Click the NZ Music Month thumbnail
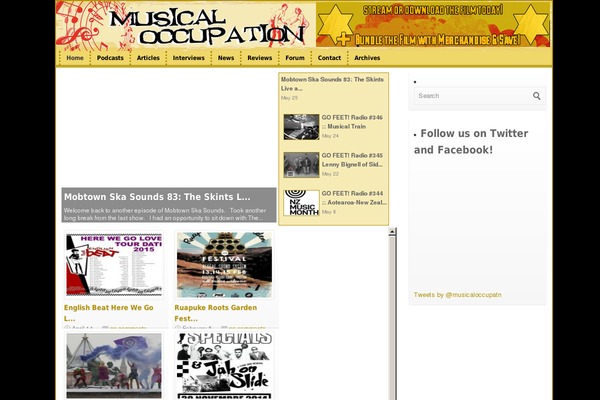This screenshot has height=400, width=600. (x=302, y=202)
